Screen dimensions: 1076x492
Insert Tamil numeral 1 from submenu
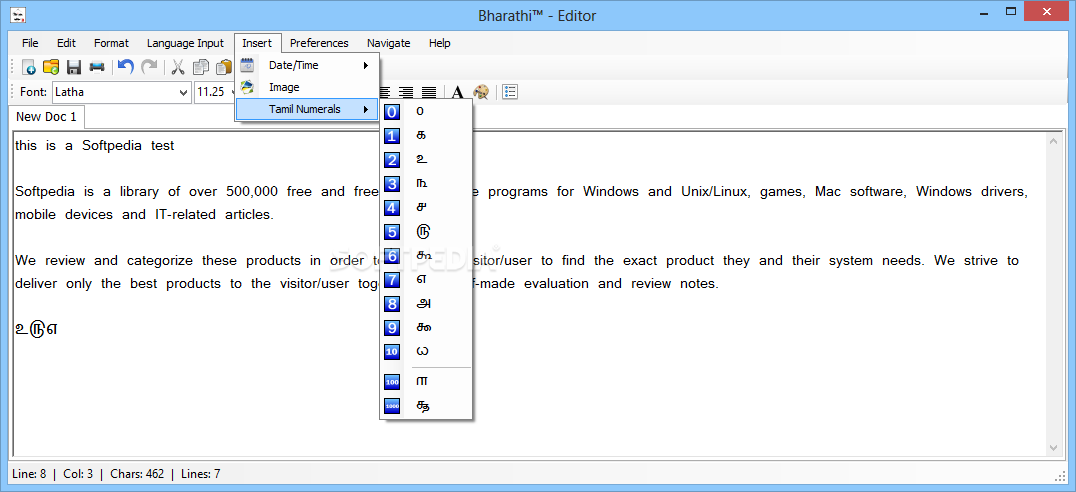[426, 136]
